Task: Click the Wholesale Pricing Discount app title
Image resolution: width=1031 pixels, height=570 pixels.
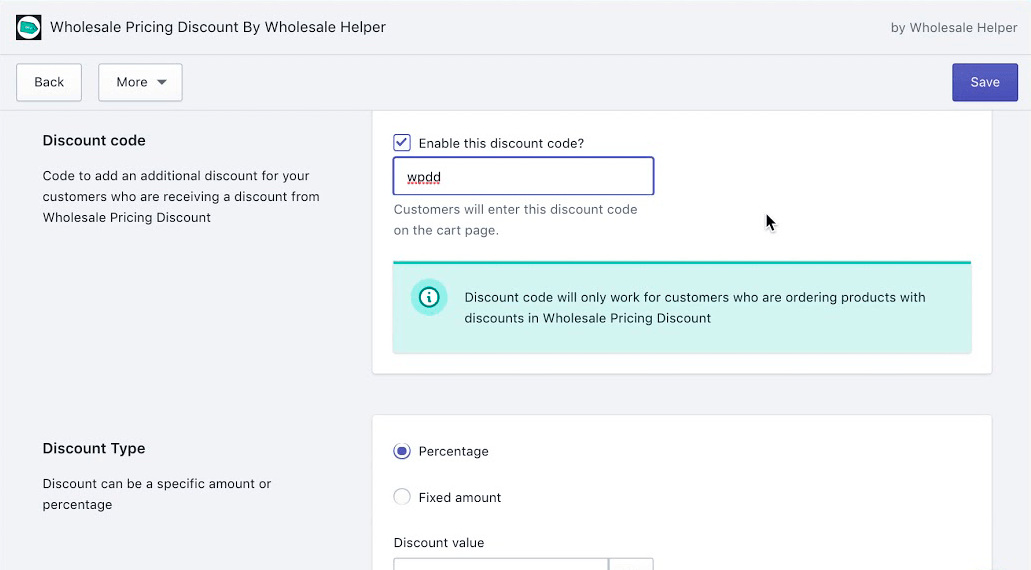Action: click(x=218, y=27)
